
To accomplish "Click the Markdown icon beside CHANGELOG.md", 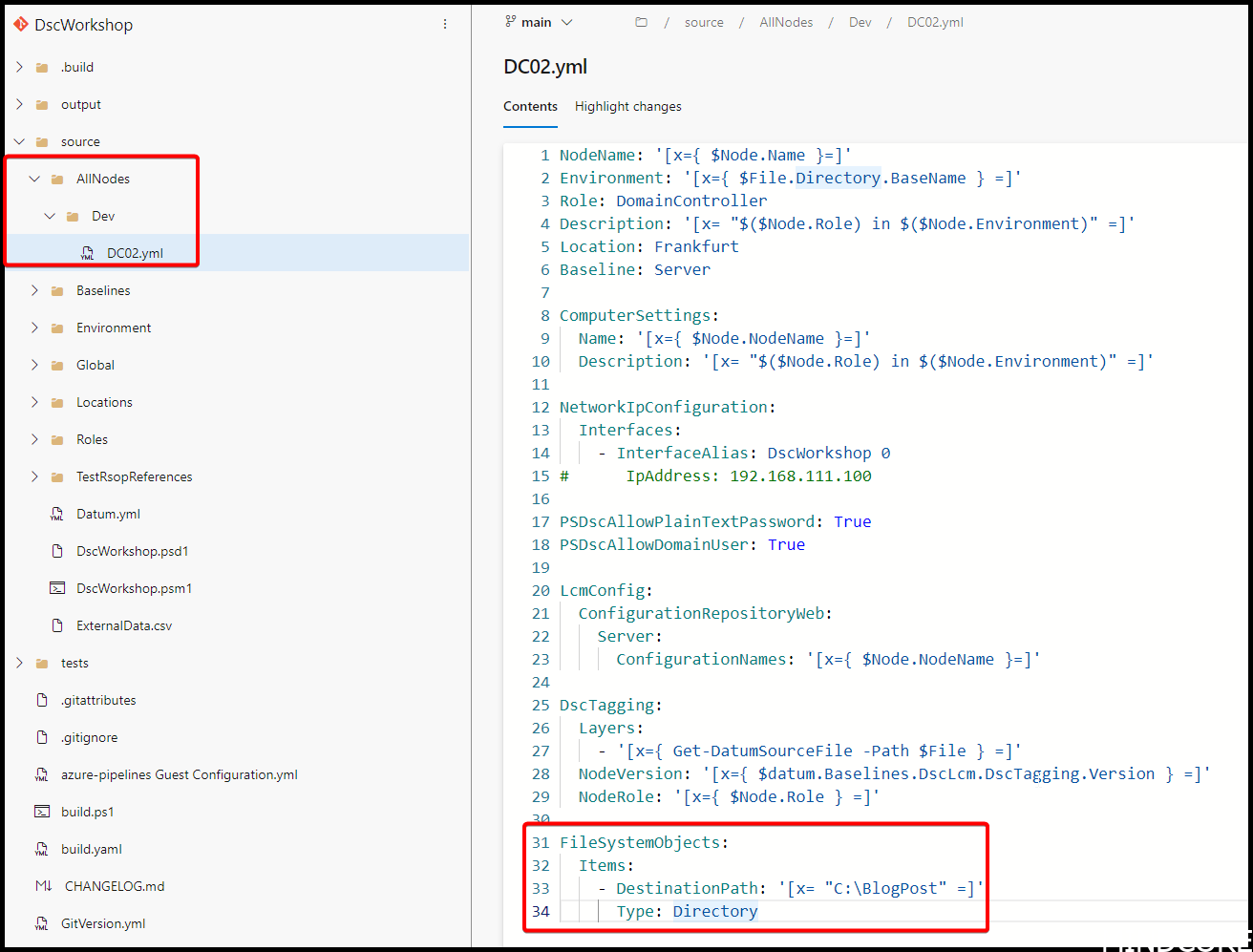I will pyautogui.click(x=42, y=886).
